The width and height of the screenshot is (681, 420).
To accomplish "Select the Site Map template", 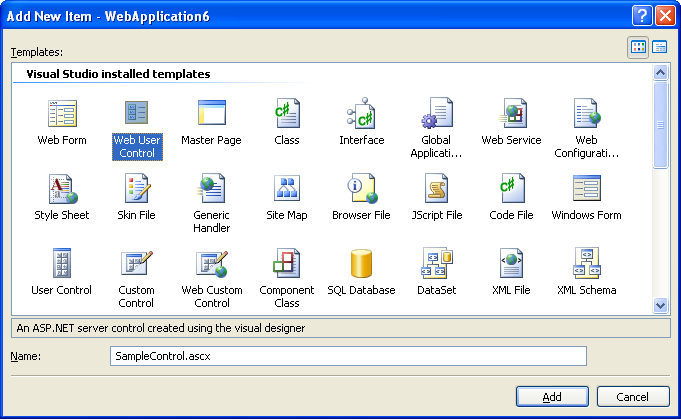I will 286,190.
